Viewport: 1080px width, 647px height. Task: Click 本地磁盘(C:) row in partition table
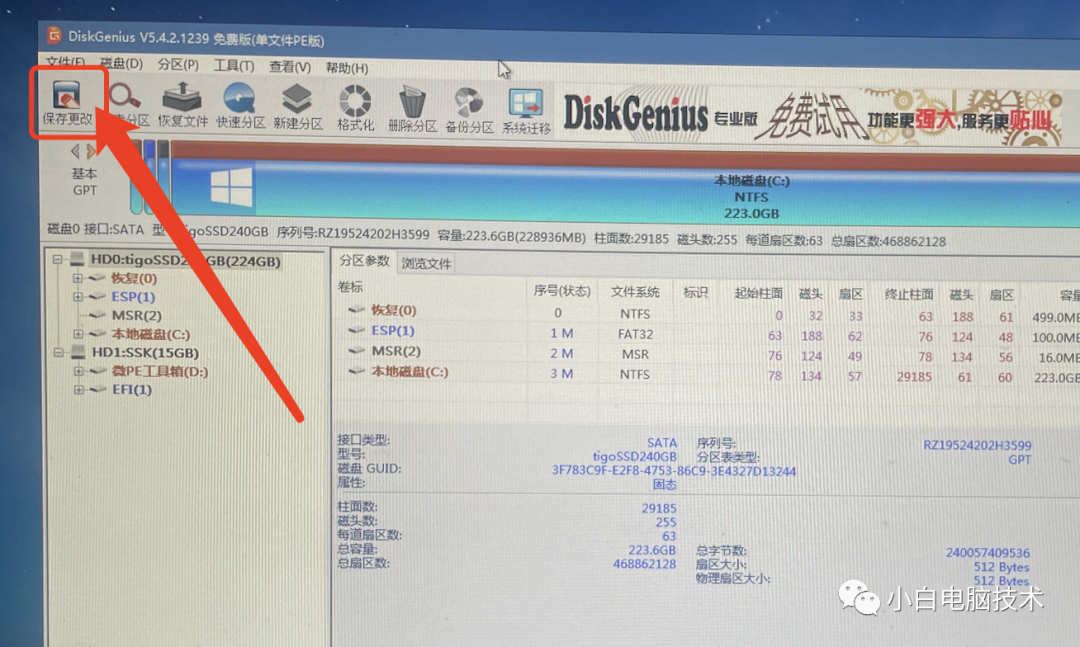[705, 374]
